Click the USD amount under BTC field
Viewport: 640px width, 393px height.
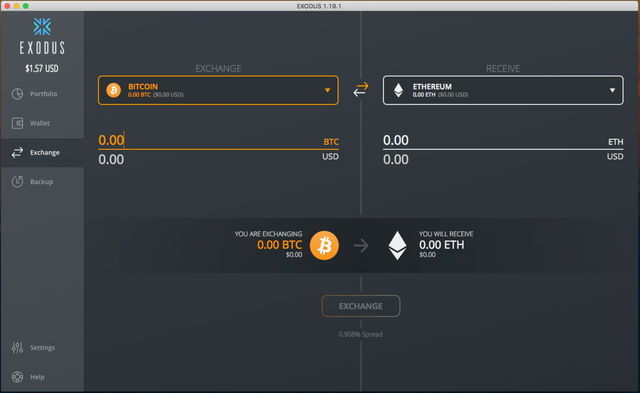[218, 159]
